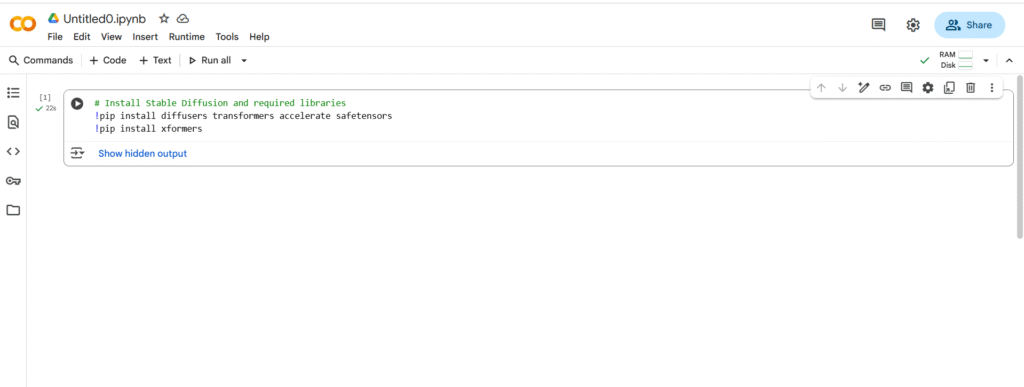Copy link to cell

coord(885,87)
